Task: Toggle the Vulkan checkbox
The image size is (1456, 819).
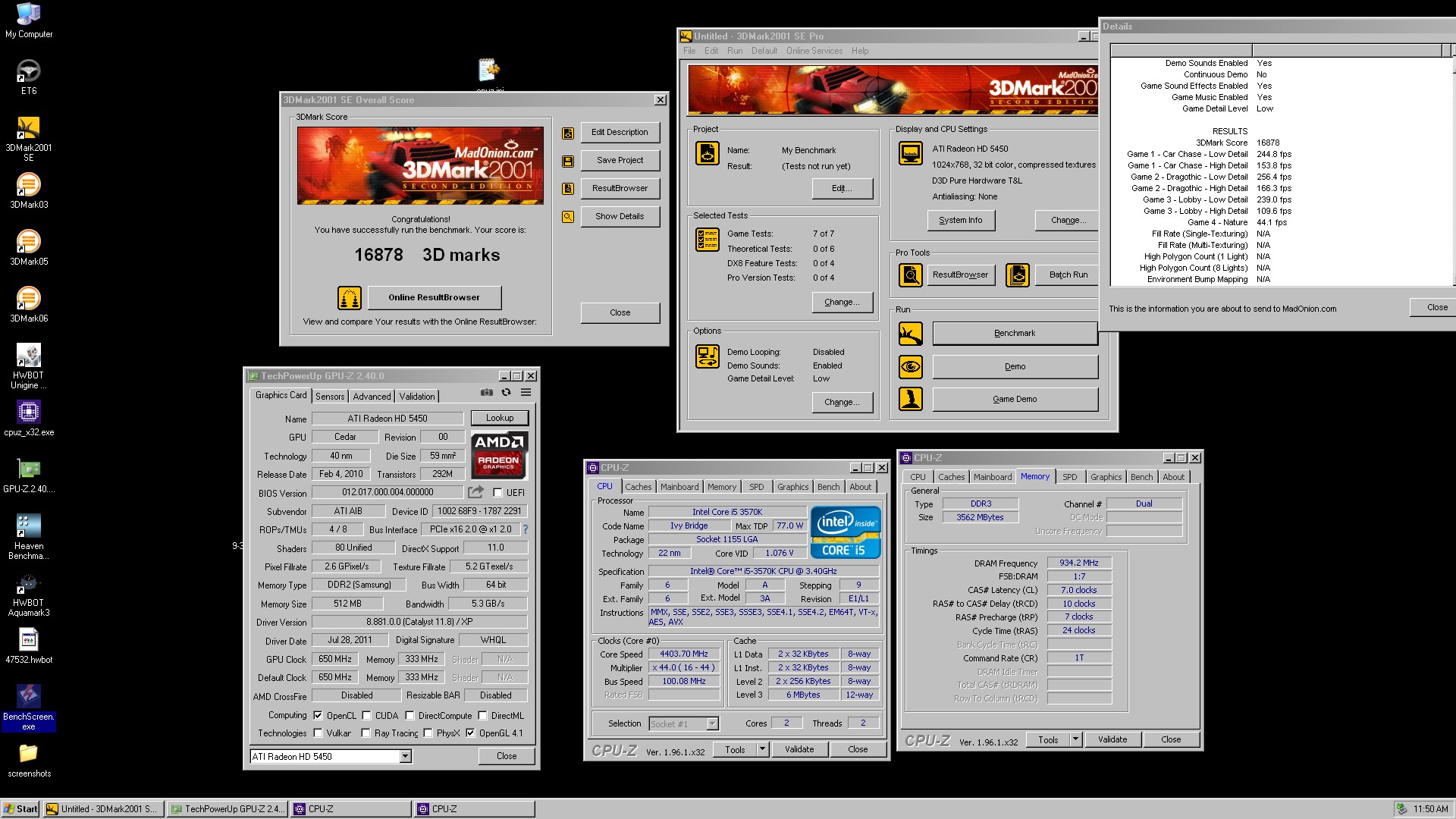Action: point(318,733)
